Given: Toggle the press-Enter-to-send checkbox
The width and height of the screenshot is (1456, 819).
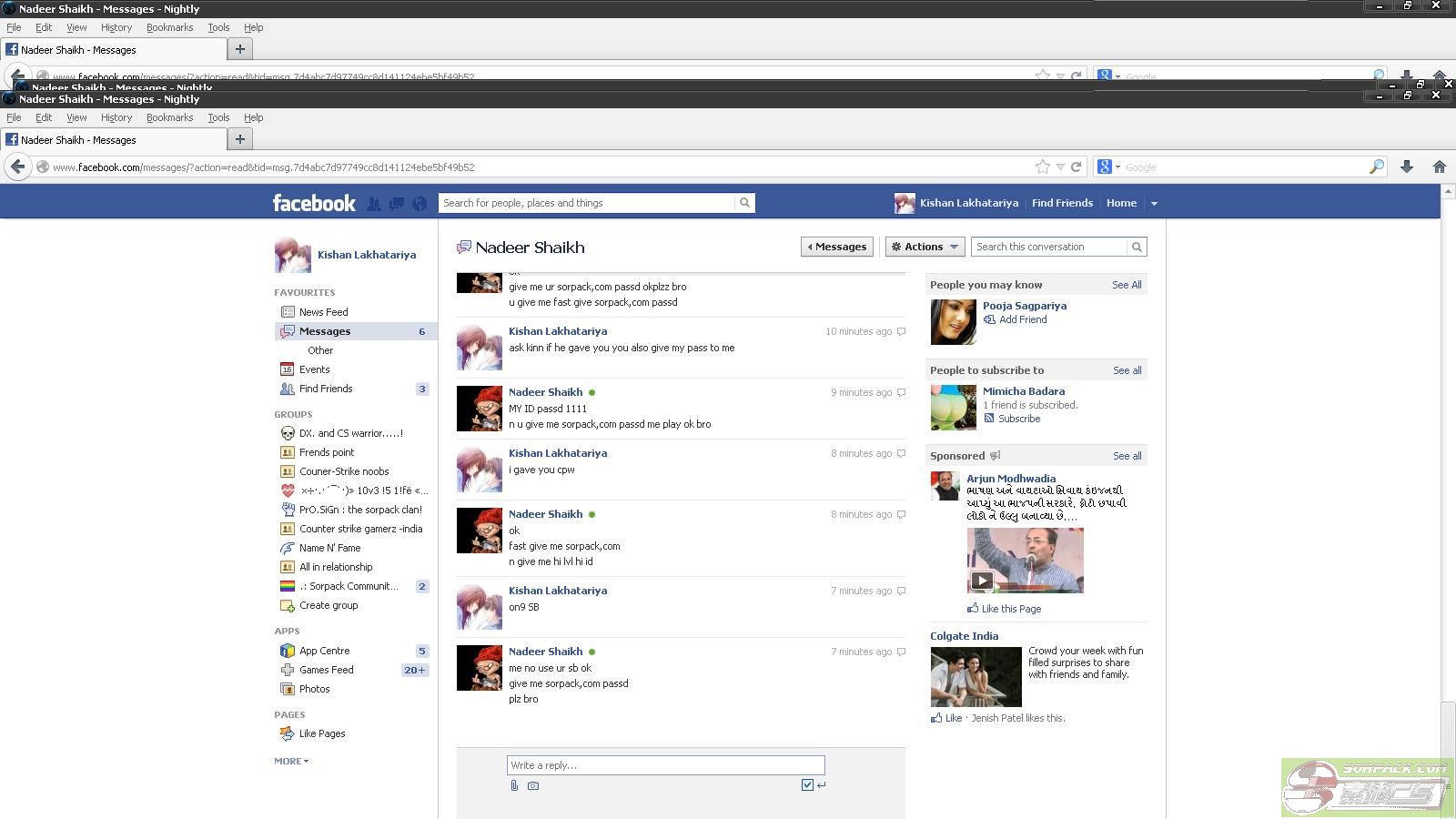Looking at the screenshot, I should point(807,784).
